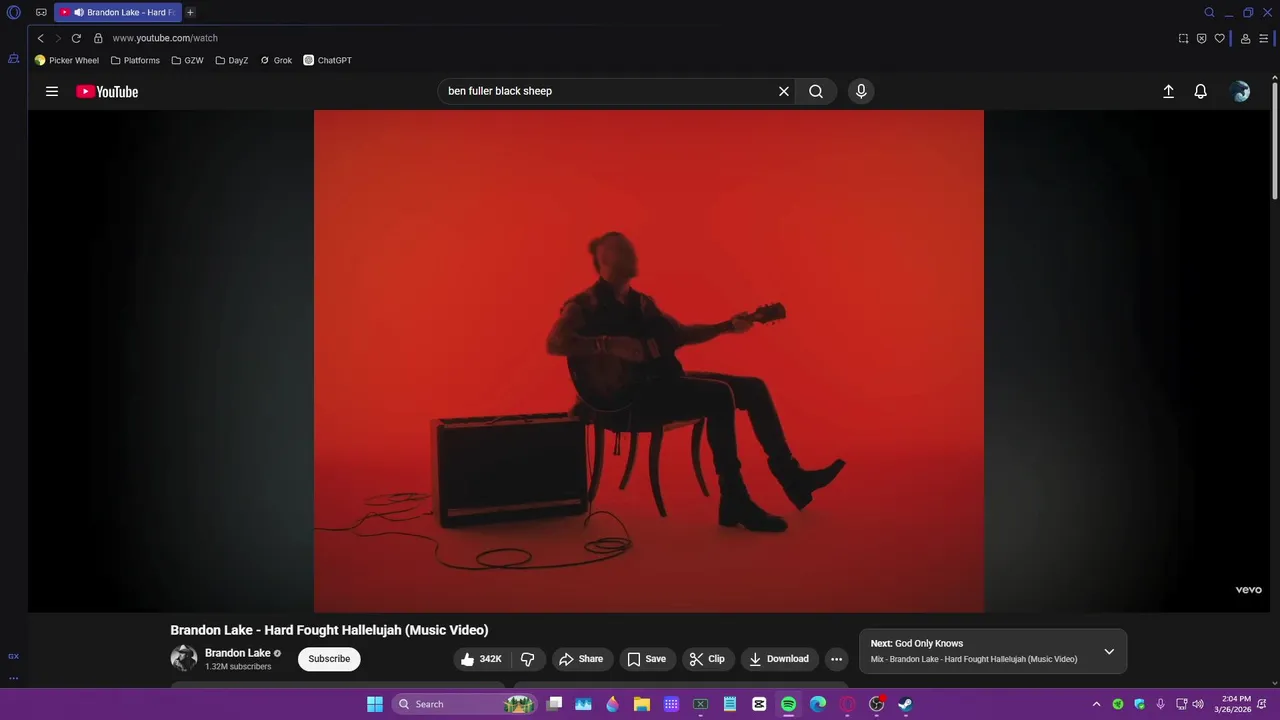This screenshot has width=1280, height=720.
Task: Click the site security padlock icon
Action: pos(98,38)
